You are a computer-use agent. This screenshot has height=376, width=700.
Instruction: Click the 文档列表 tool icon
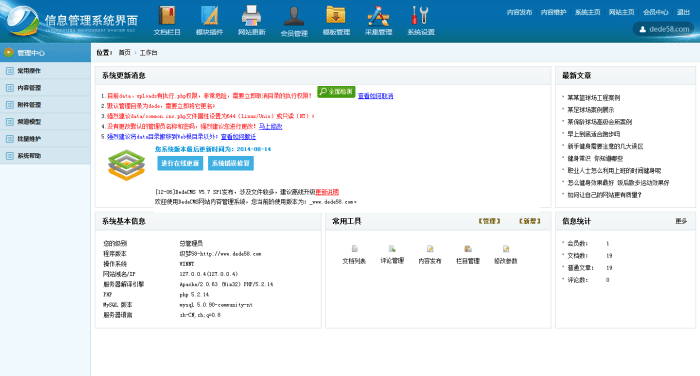pos(354,249)
